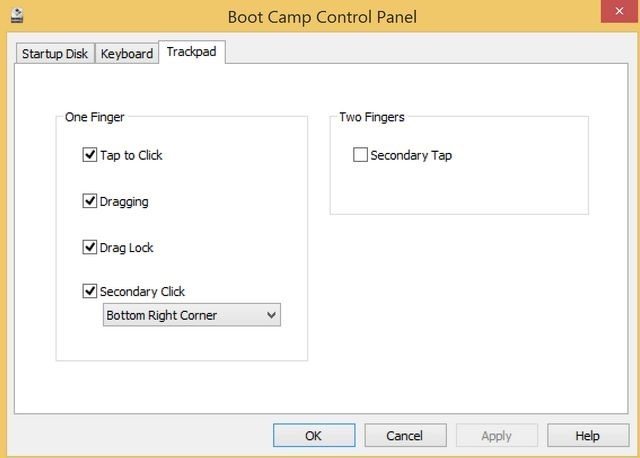Click the Cancel button
The height and width of the screenshot is (458, 640).
pos(405,436)
